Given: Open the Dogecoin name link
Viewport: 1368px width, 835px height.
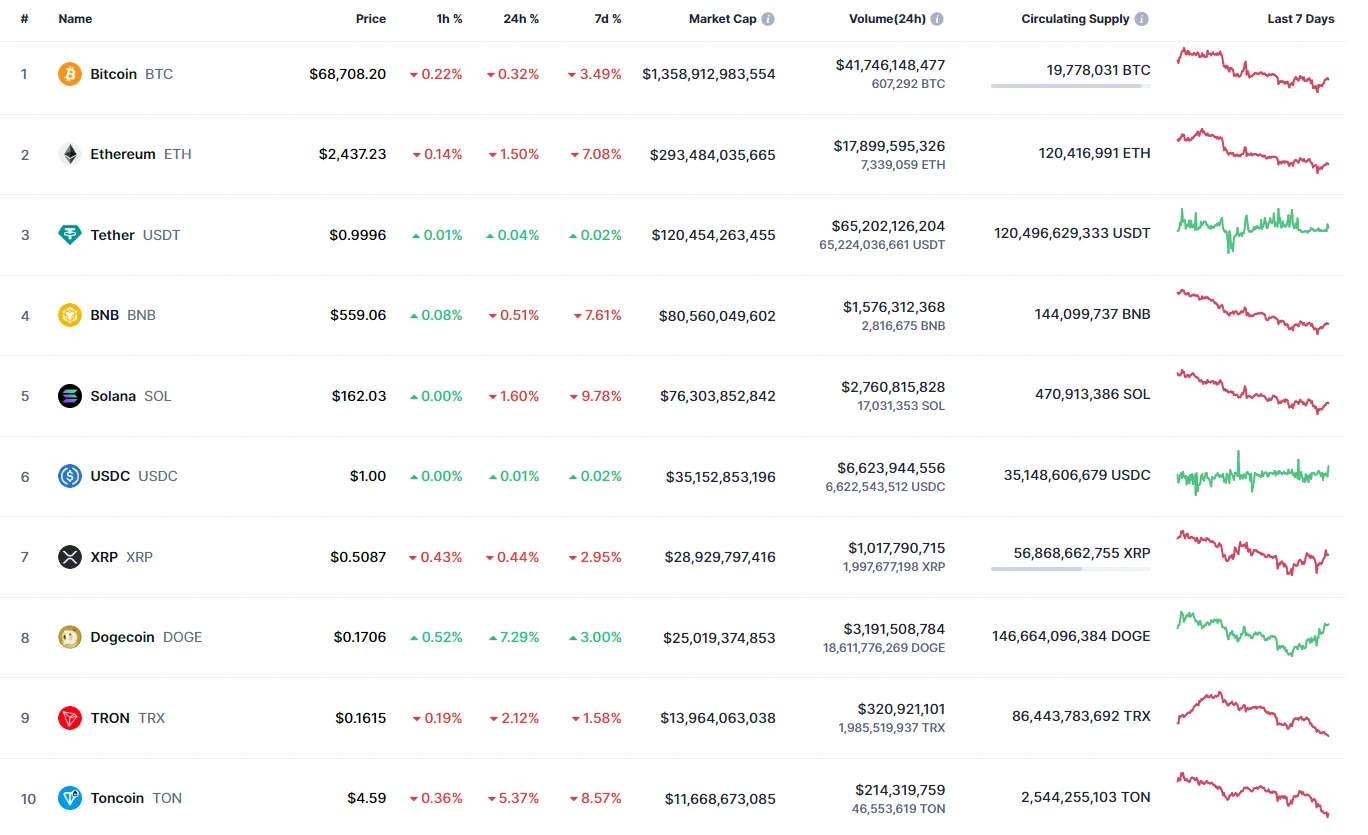Looking at the screenshot, I should (122, 637).
